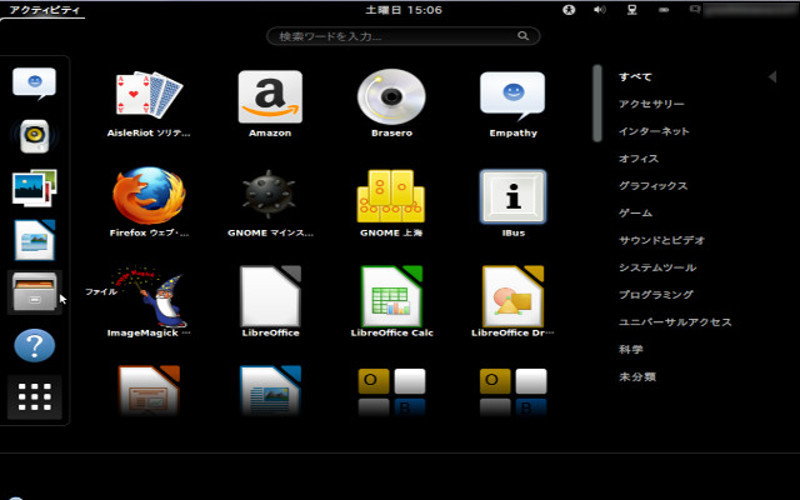Select the インターネット category

654,131
